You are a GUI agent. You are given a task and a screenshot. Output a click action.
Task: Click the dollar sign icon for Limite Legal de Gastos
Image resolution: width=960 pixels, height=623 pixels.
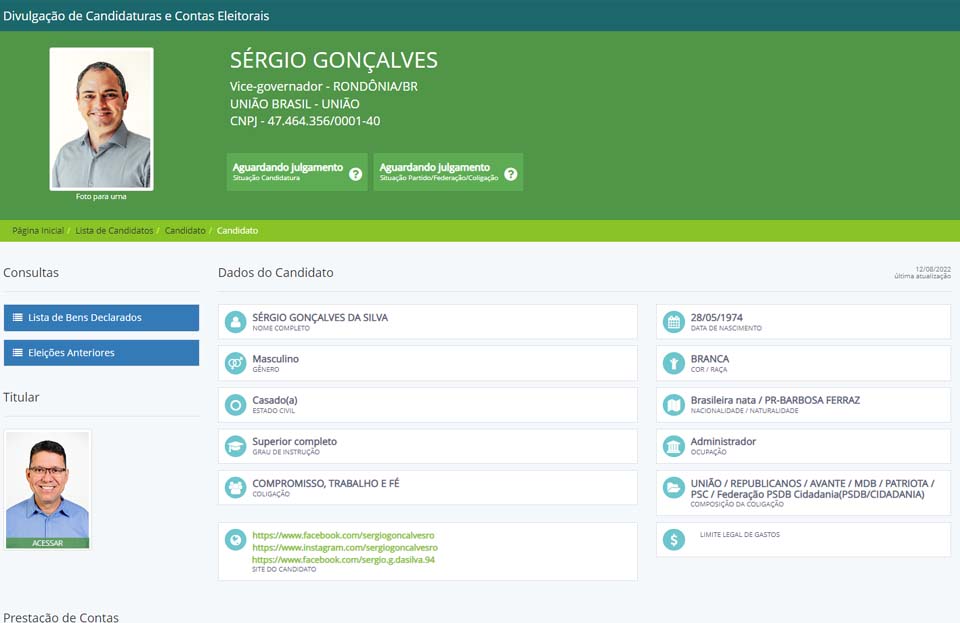point(673,540)
